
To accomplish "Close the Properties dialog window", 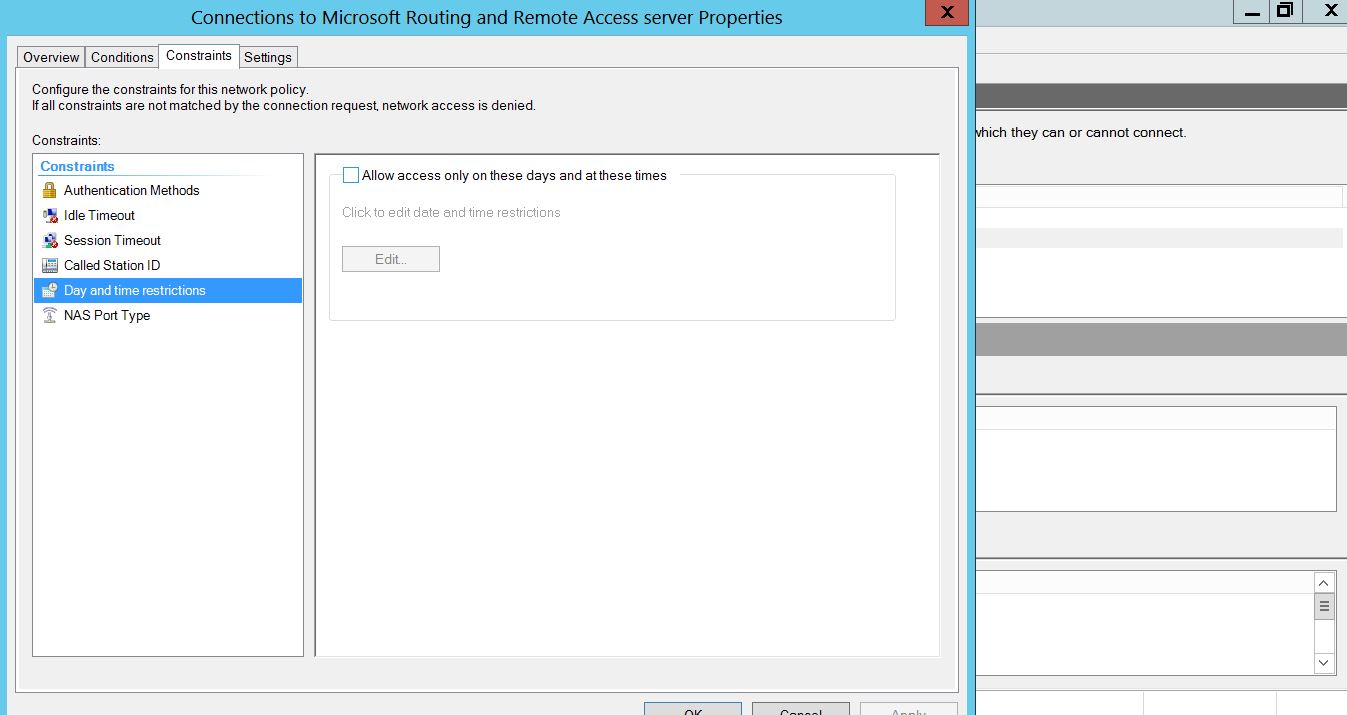I will pos(945,13).
